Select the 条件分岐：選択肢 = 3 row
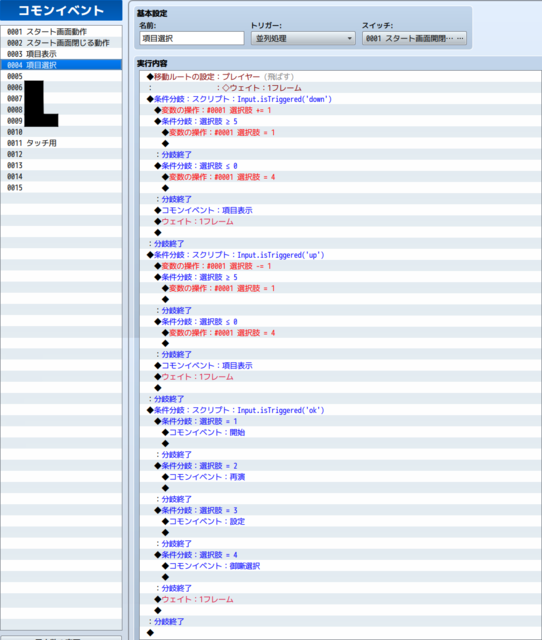The height and width of the screenshot is (640, 542). click(340, 510)
